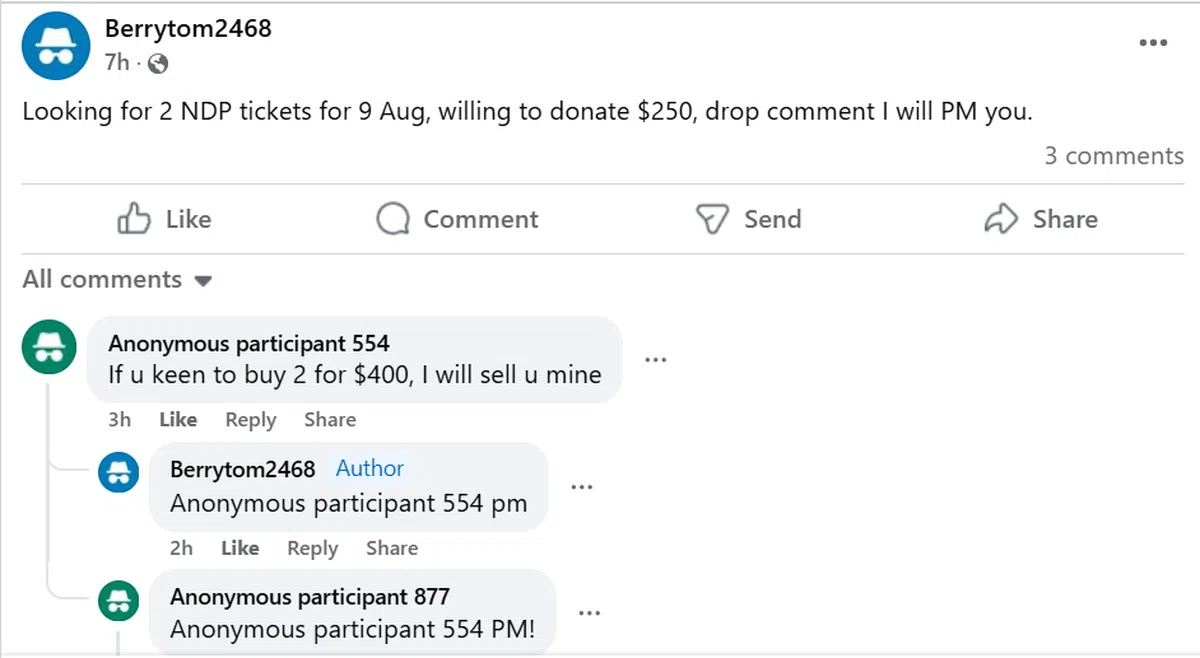Click Anonymous participant 554's green avatar

[49, 347]
